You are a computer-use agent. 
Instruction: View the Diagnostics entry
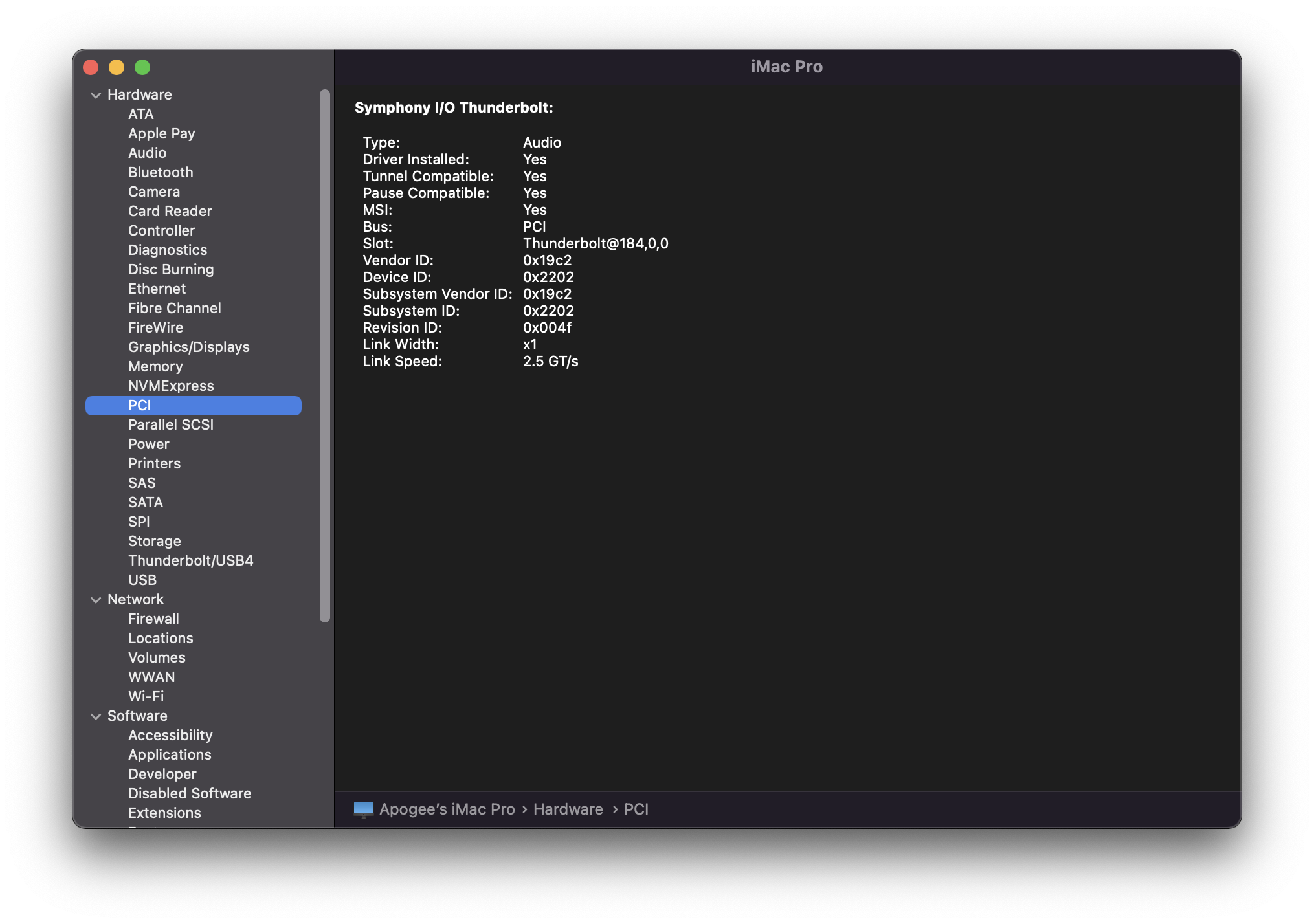[168, 250]
